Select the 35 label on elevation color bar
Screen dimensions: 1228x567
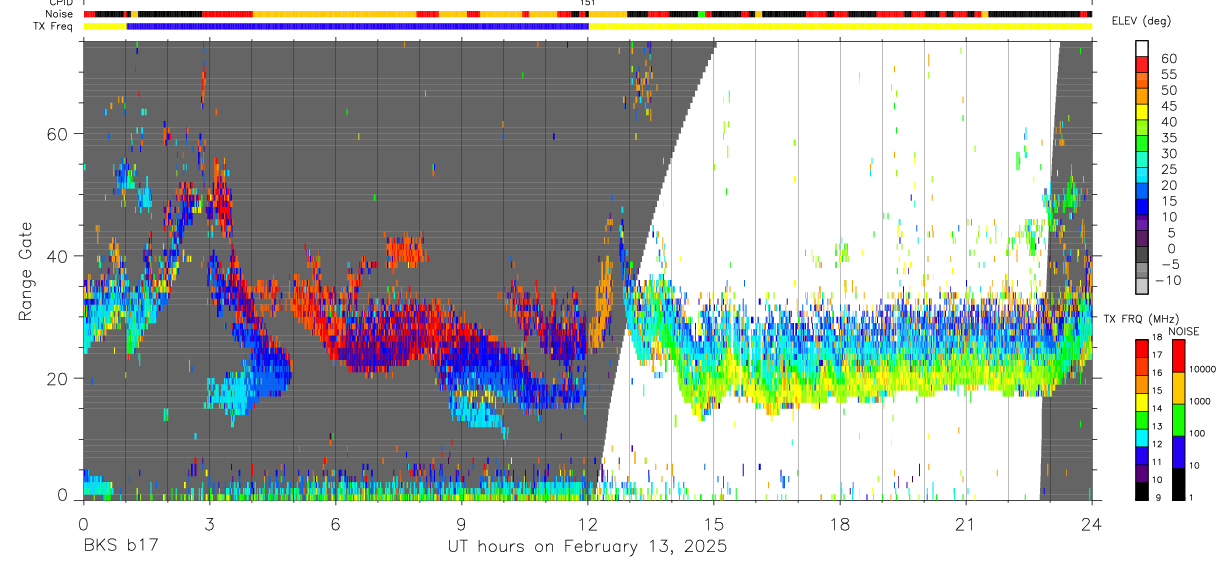(x=1167, y=138)
